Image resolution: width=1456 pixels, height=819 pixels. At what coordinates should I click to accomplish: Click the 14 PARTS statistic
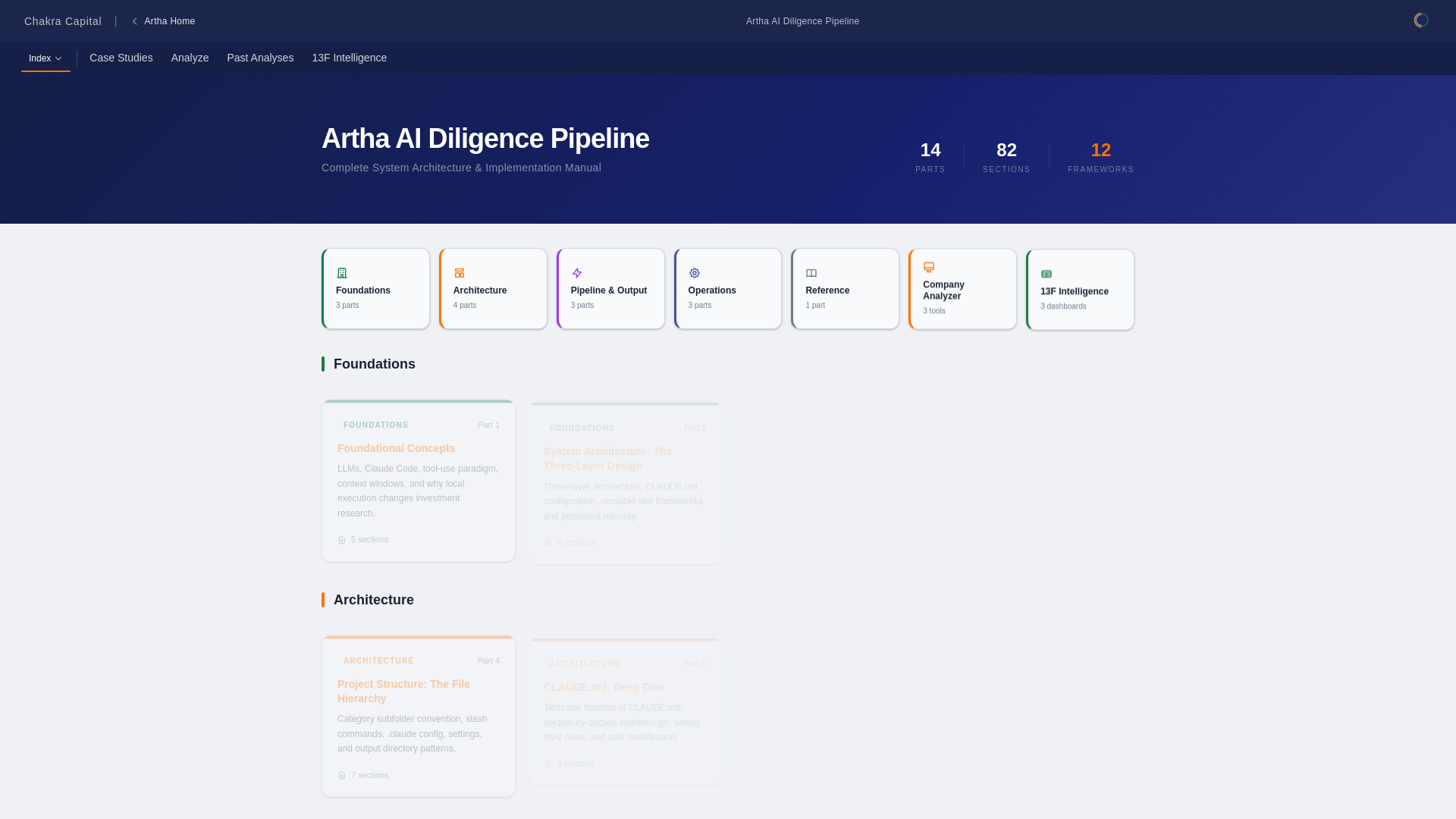tap(930, 157)
